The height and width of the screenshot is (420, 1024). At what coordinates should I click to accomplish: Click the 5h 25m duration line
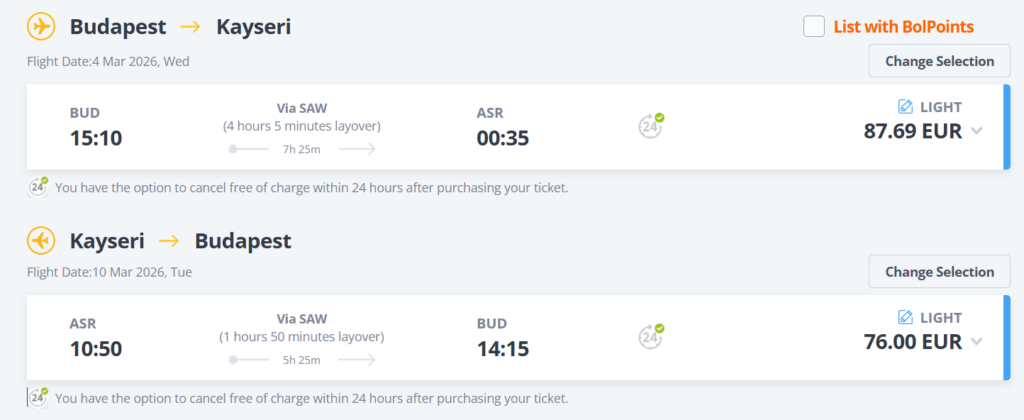[x=302, y=360]
